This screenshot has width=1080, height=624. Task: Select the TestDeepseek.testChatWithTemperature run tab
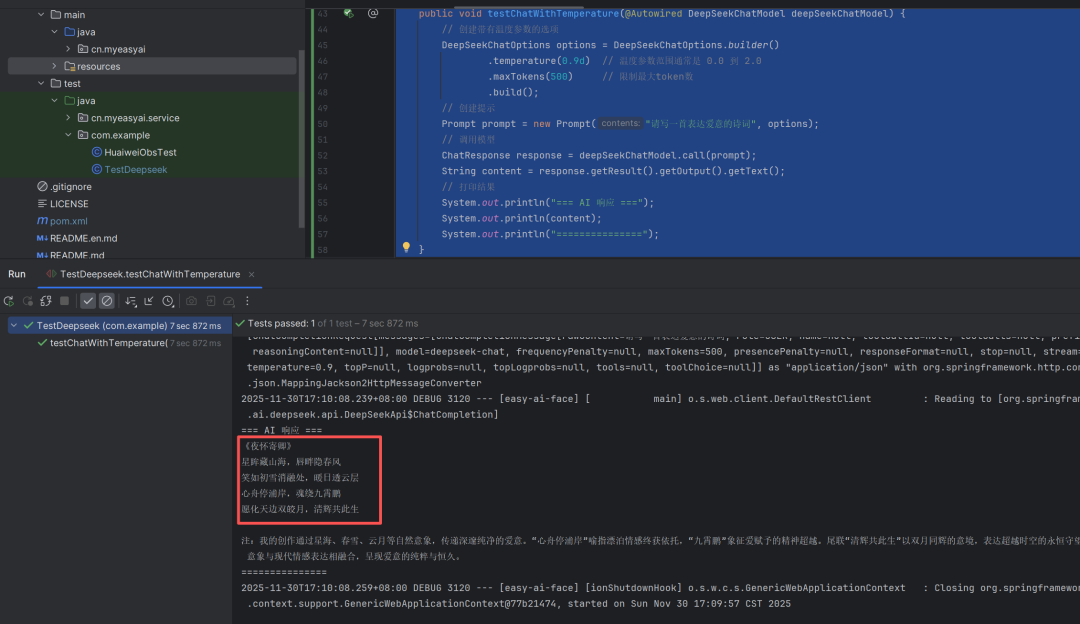(x=150, y=274)
